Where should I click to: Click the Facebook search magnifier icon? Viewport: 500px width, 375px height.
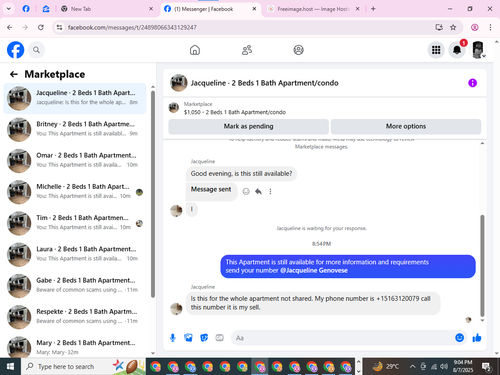[x=36, y=50]
